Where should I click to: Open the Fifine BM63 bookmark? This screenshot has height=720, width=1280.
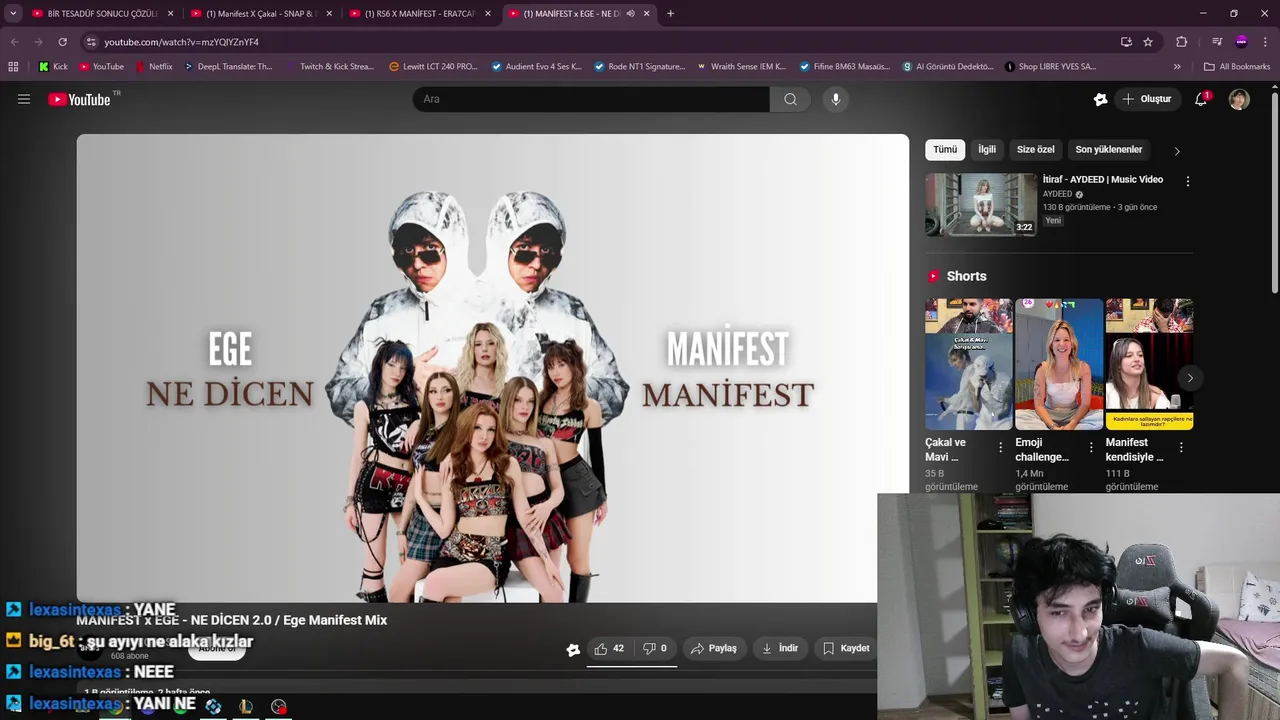pos(845,67)
